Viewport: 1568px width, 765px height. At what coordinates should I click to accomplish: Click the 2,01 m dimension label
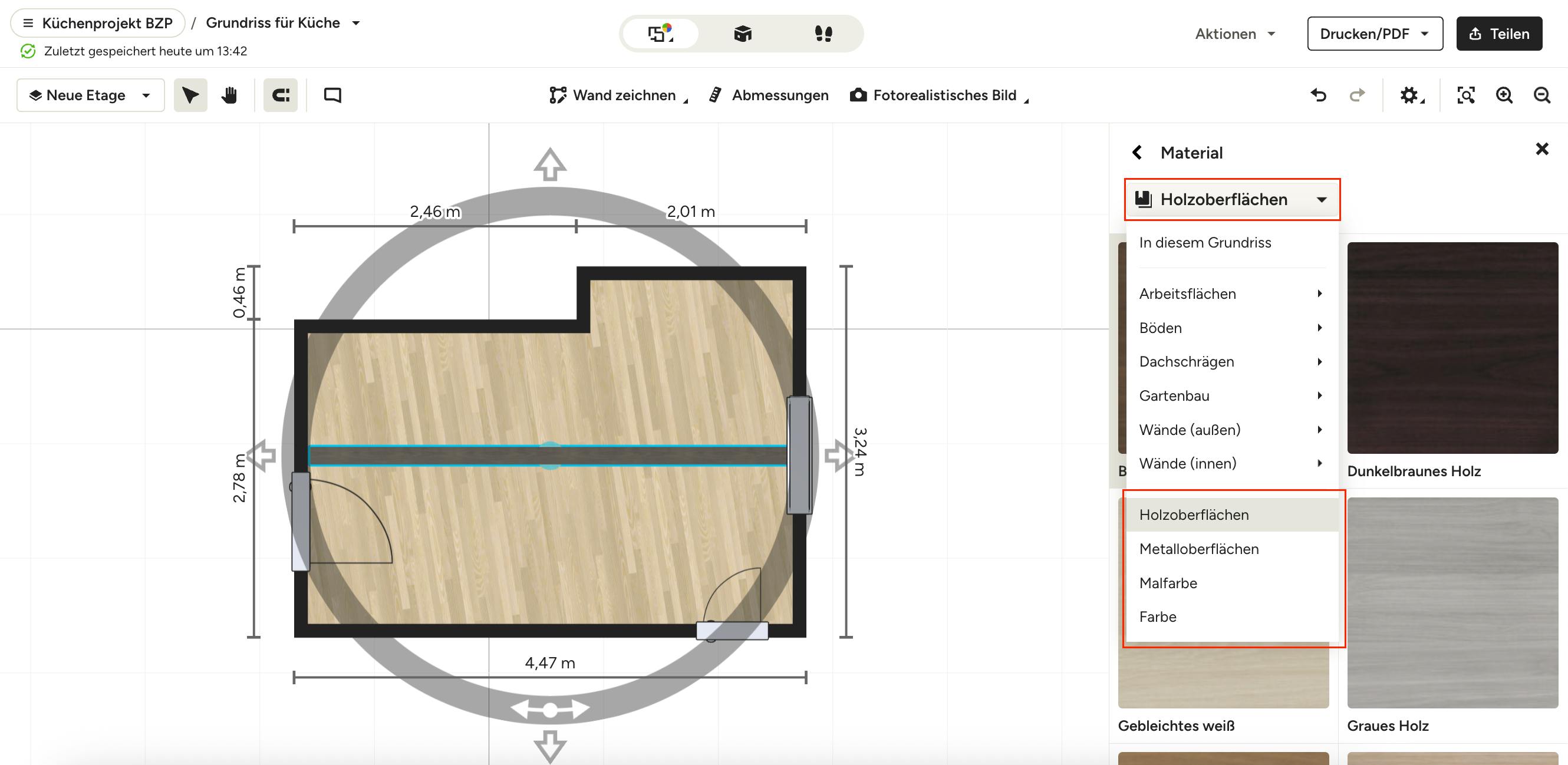point(691,211)
